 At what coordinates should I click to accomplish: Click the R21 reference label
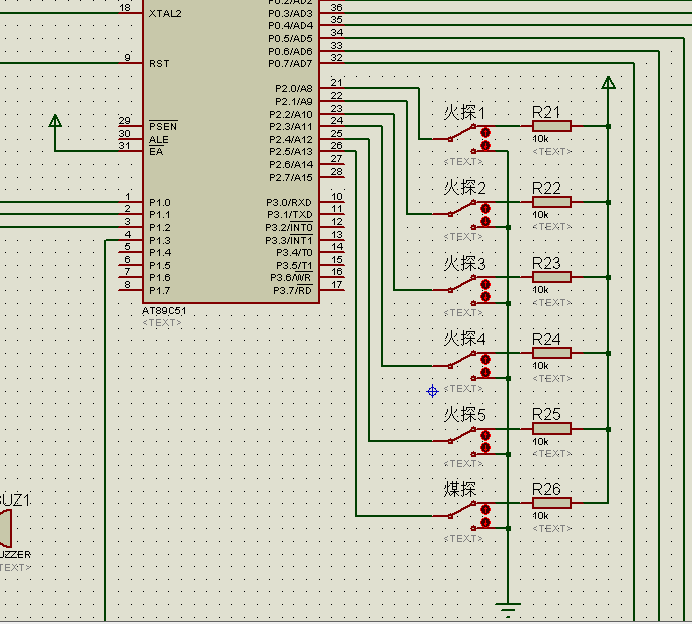(x=546, y=113)
